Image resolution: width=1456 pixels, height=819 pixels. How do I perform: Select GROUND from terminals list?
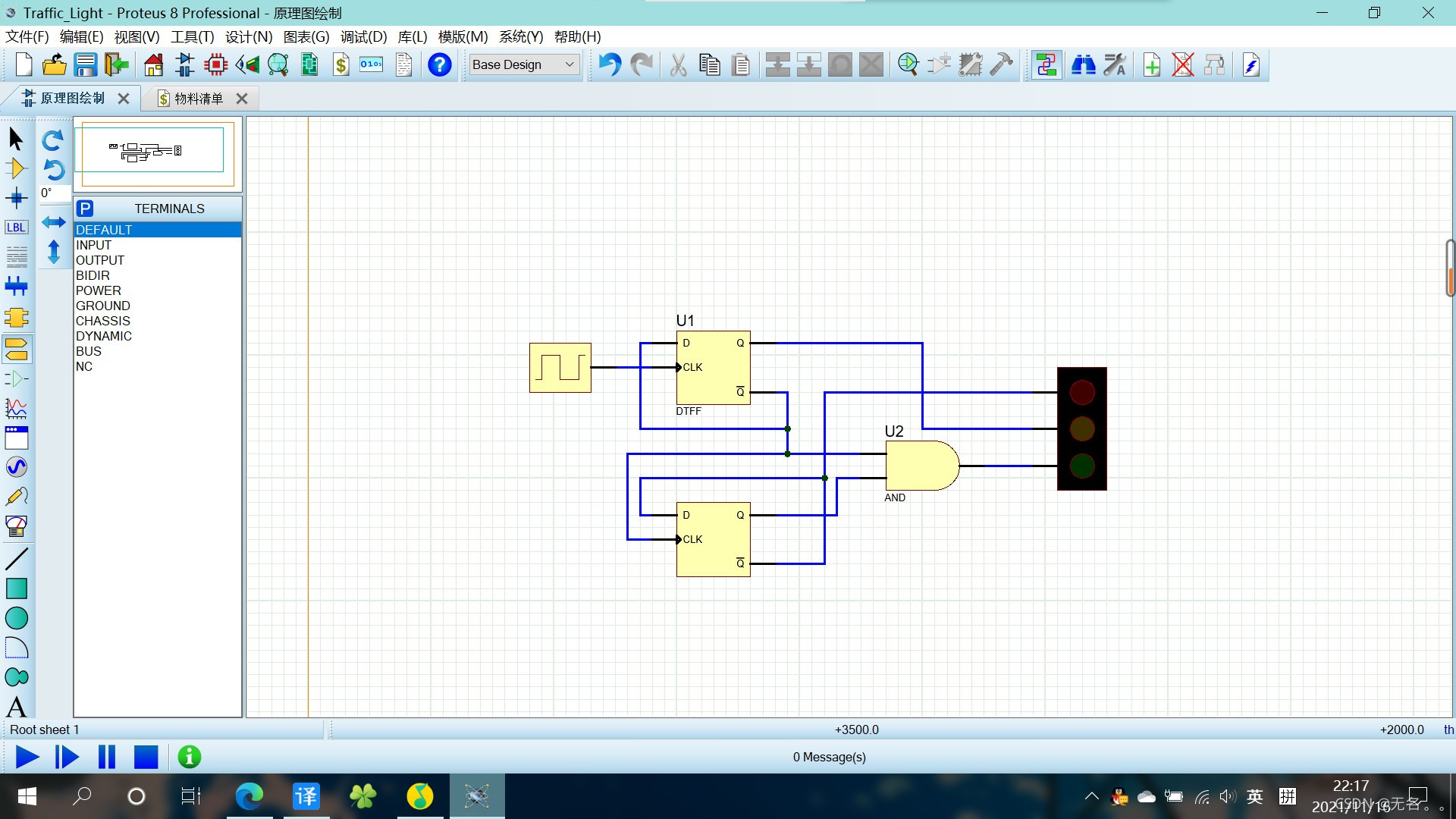(103, 306)
